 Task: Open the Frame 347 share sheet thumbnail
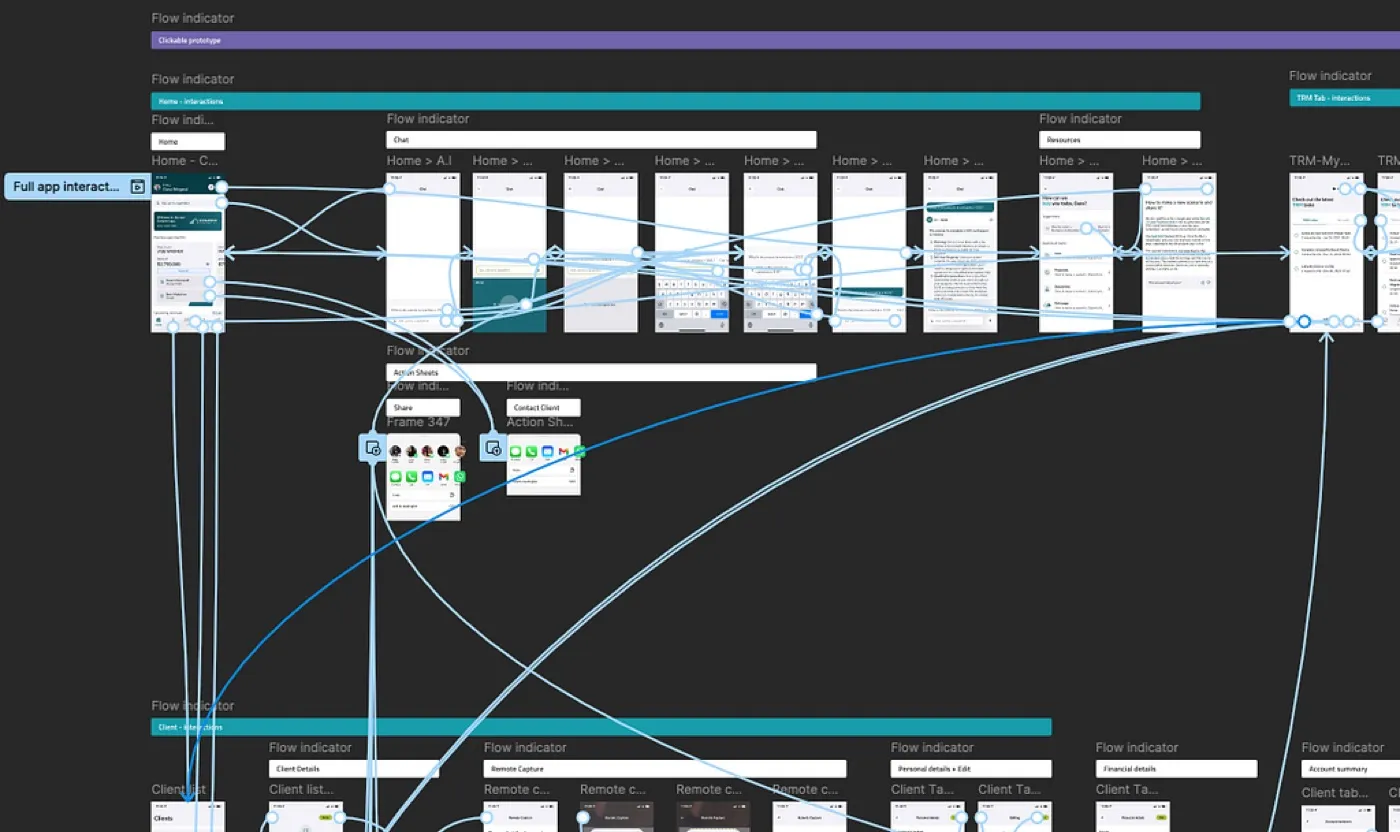(423, 477)
